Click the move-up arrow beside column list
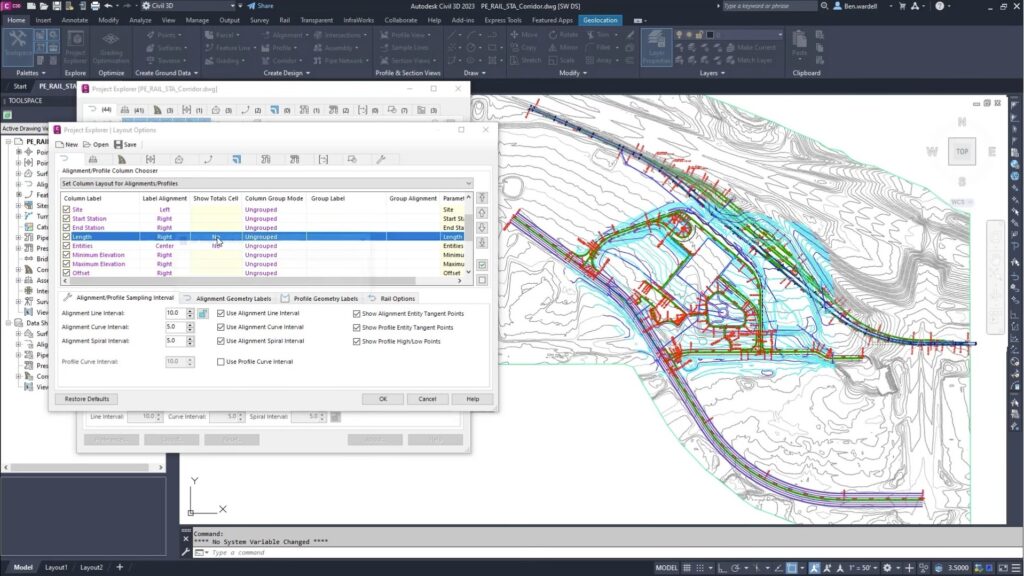 tap(482, 213)
